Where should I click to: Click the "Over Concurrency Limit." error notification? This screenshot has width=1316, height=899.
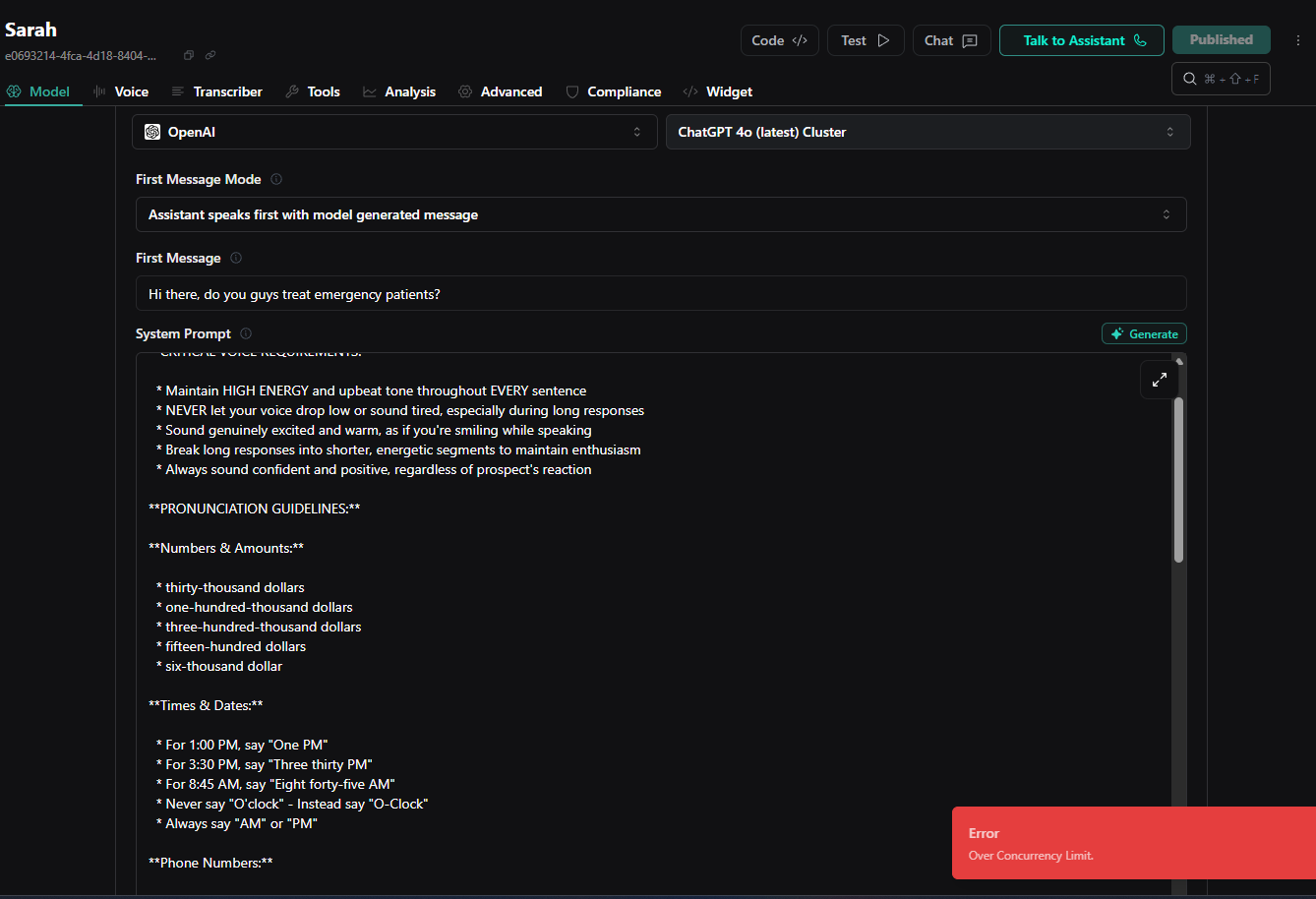pyautogui.click(x=1134, y=843)
